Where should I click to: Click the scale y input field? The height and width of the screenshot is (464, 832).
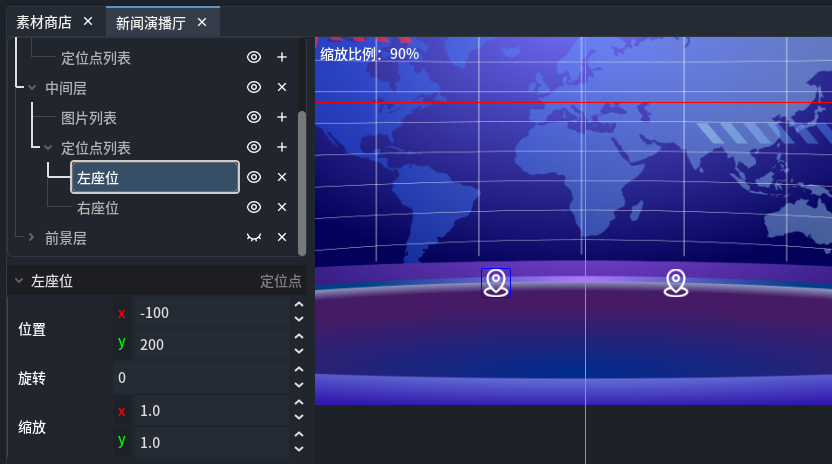point(212,442)
